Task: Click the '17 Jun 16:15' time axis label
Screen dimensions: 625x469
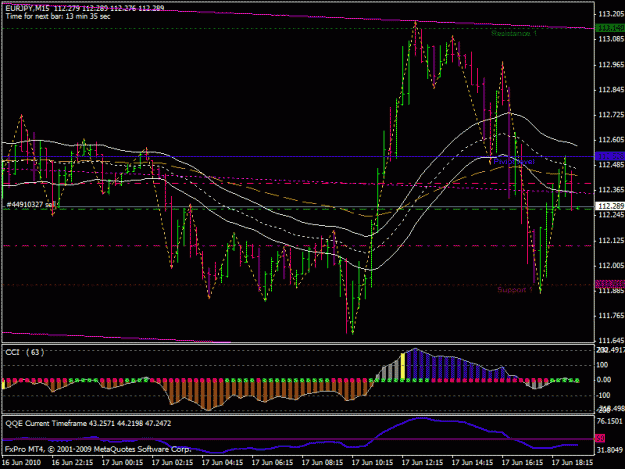Action: click(522, 462)
